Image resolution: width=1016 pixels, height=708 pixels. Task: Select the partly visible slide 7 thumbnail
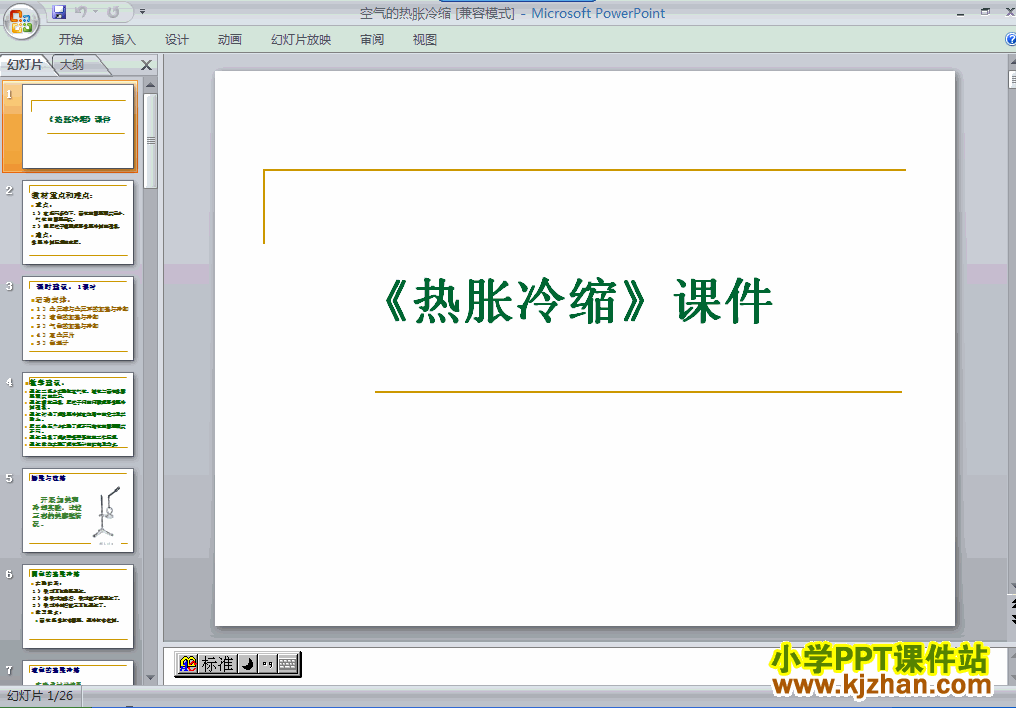pos(78,672)
